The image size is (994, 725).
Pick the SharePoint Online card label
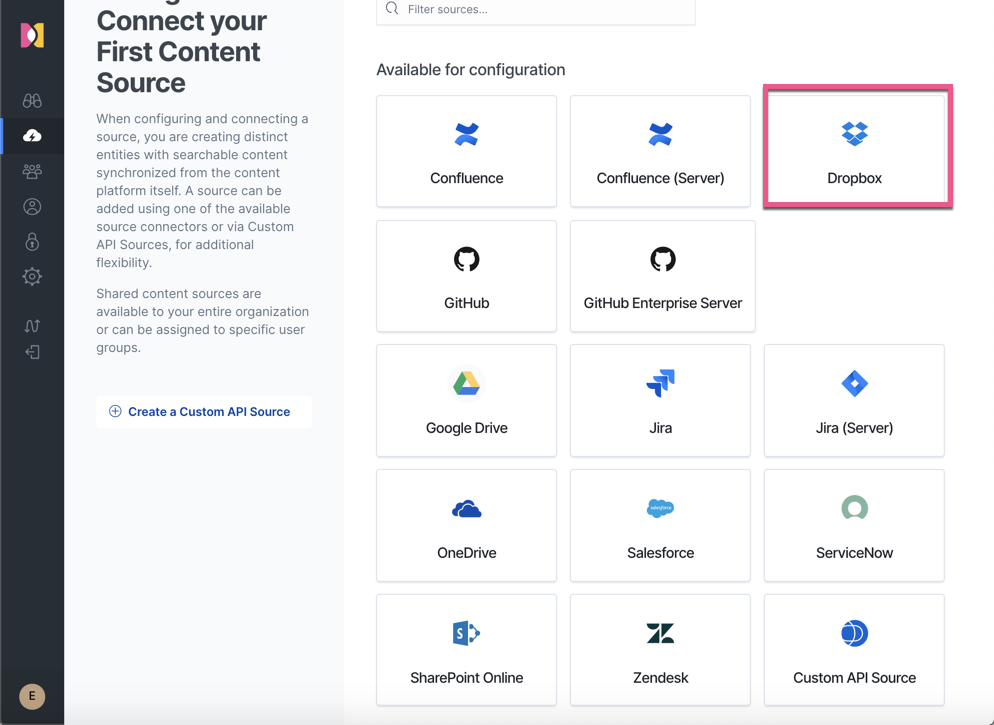pyautogui.click(x=467, y=677)
